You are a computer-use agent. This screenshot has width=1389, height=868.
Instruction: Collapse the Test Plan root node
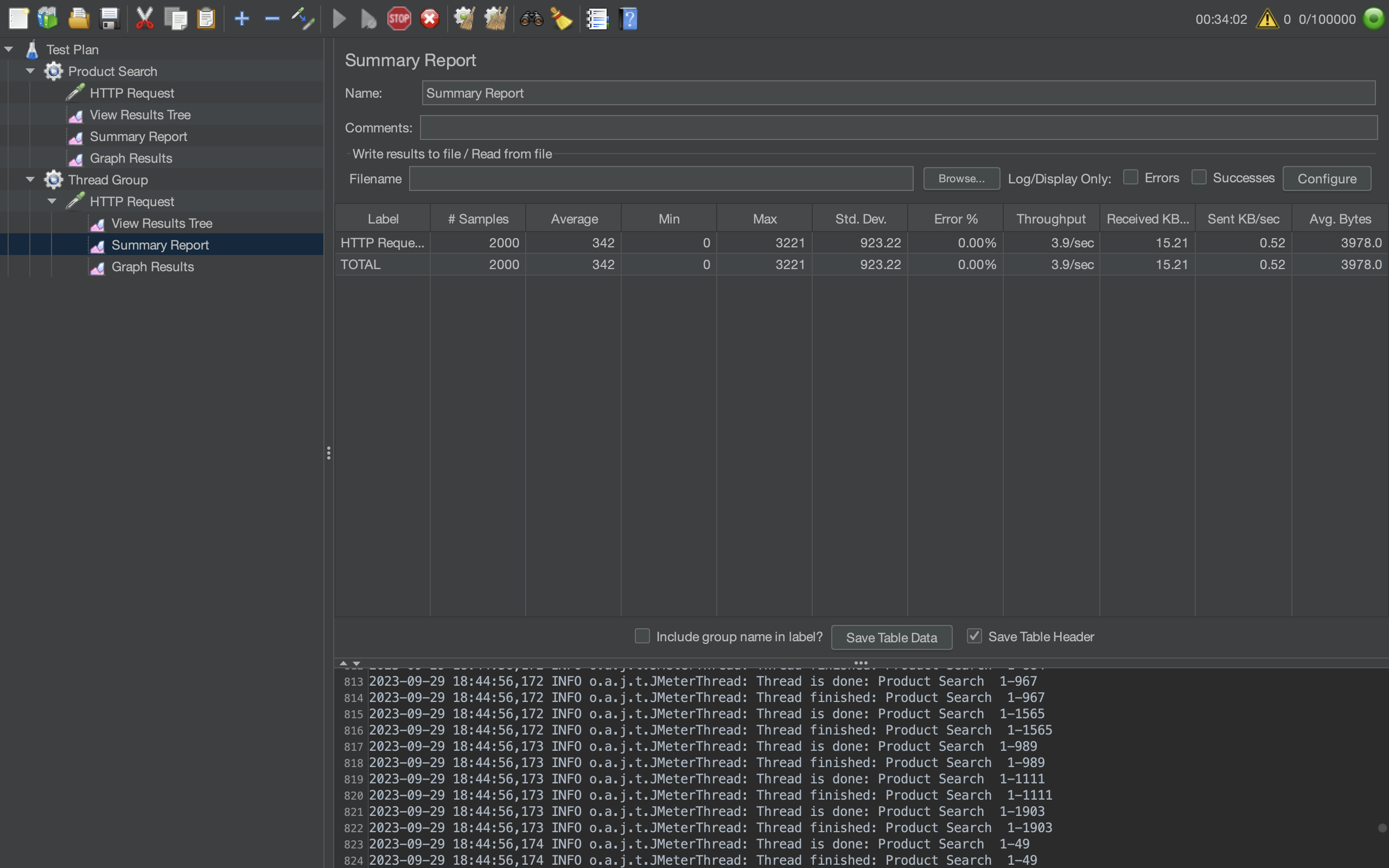pos(9,49)
